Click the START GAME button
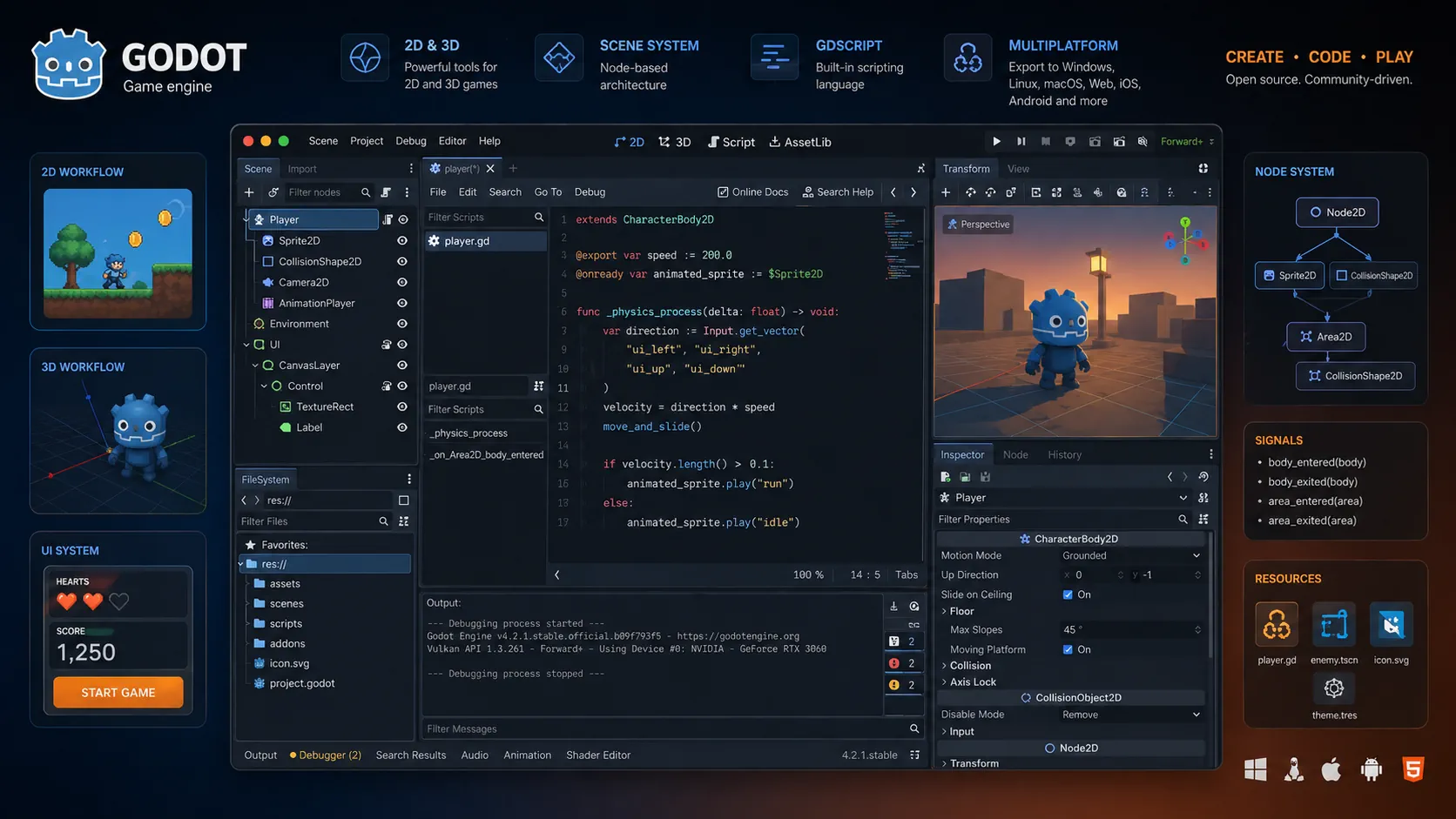Screen dimensions: 1456x819 118,692
